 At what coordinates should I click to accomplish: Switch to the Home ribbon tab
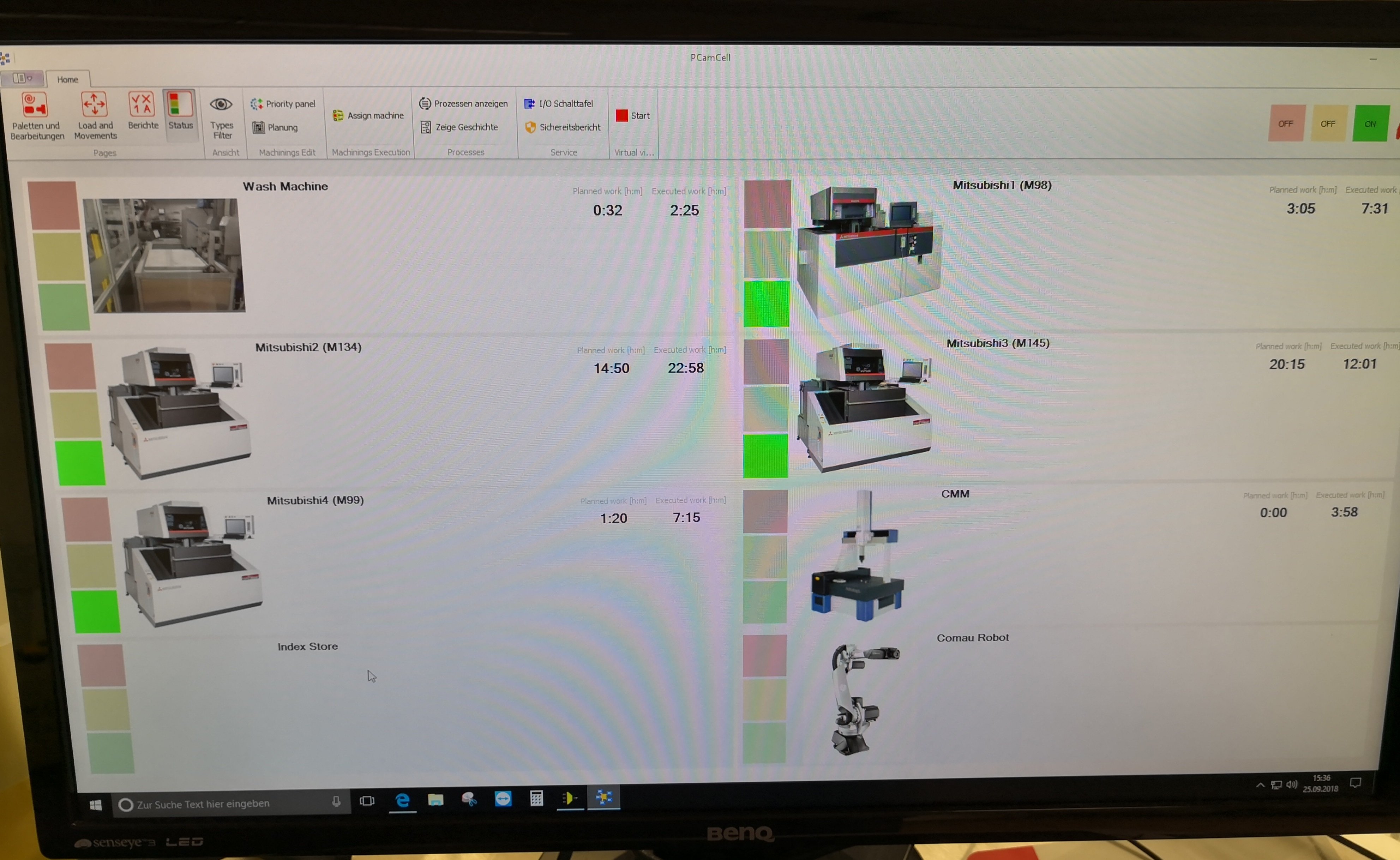pos(68,79)
